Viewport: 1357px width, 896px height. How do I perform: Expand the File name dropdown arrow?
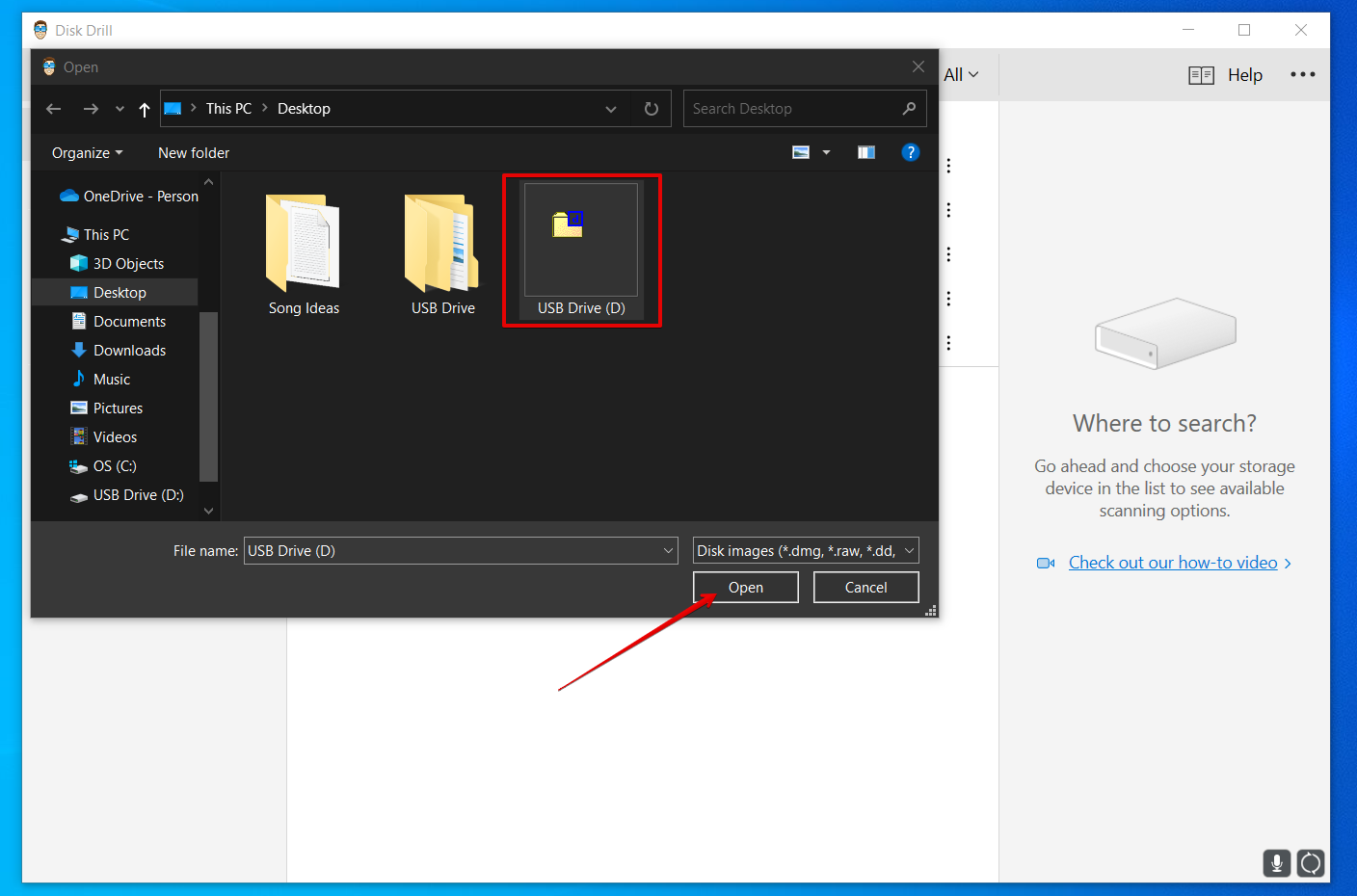point(669,550)
